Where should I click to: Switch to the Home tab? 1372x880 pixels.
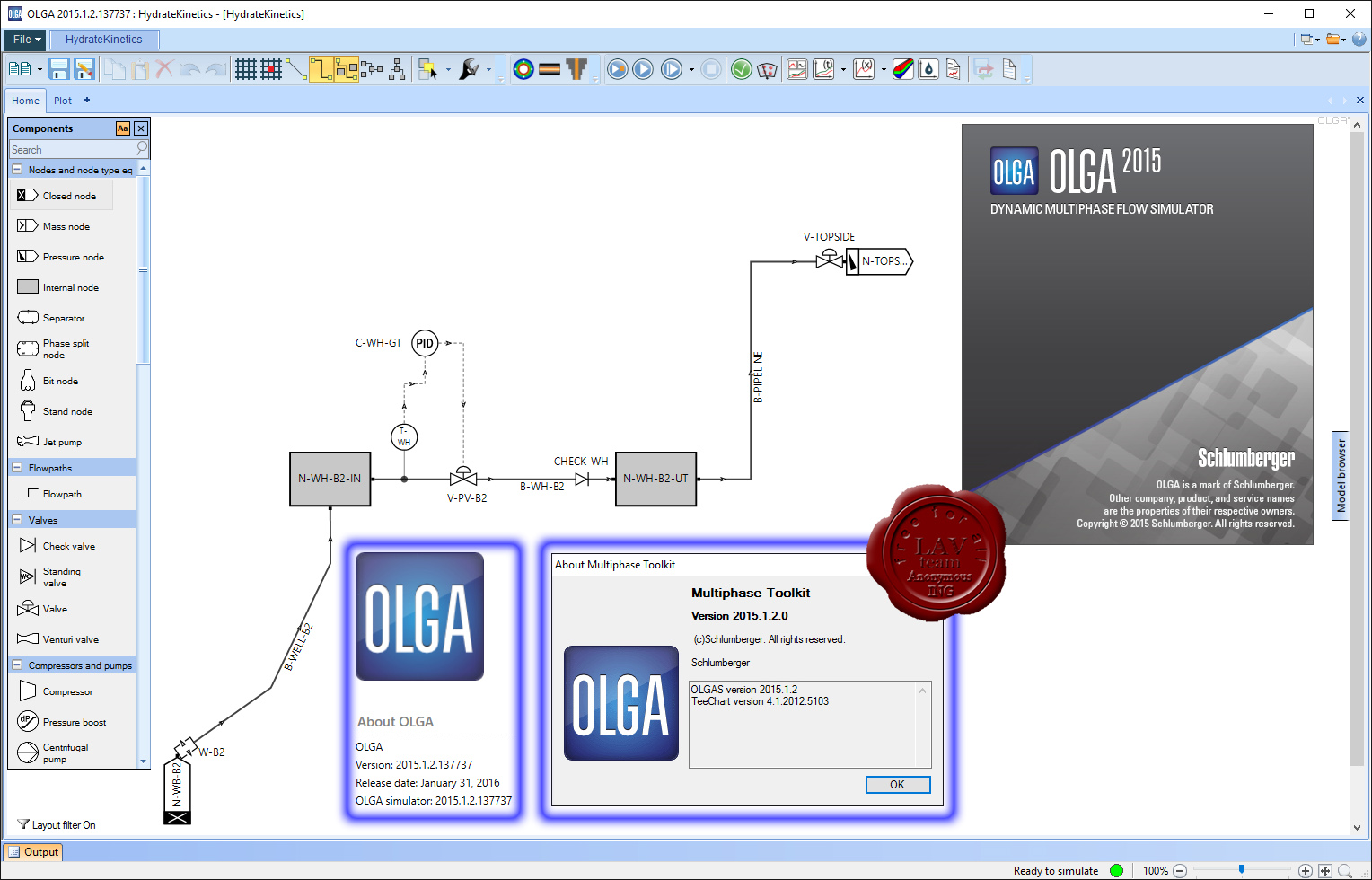tap(25, 101)
